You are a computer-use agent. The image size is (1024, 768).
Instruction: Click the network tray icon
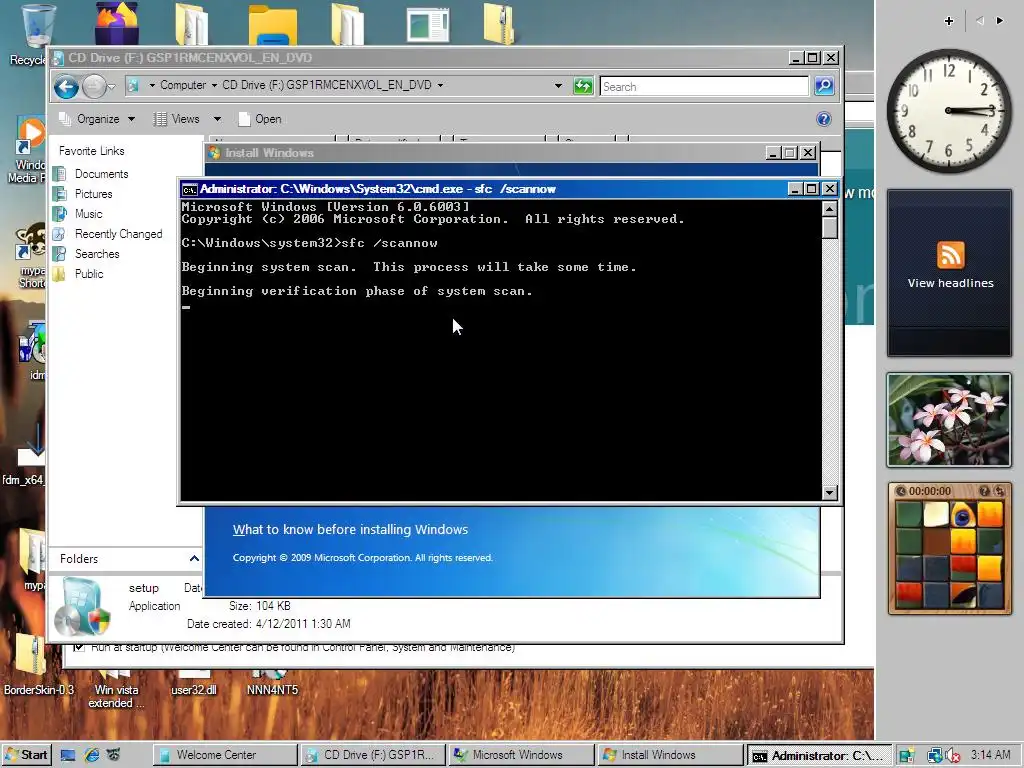point(935,756)
